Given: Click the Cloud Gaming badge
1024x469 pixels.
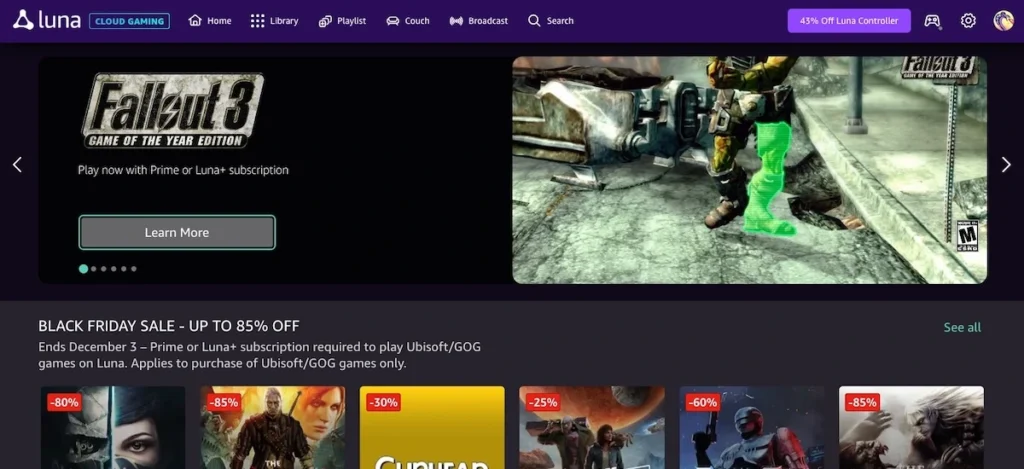Looking at the screenshot, I should click(129, 21).
